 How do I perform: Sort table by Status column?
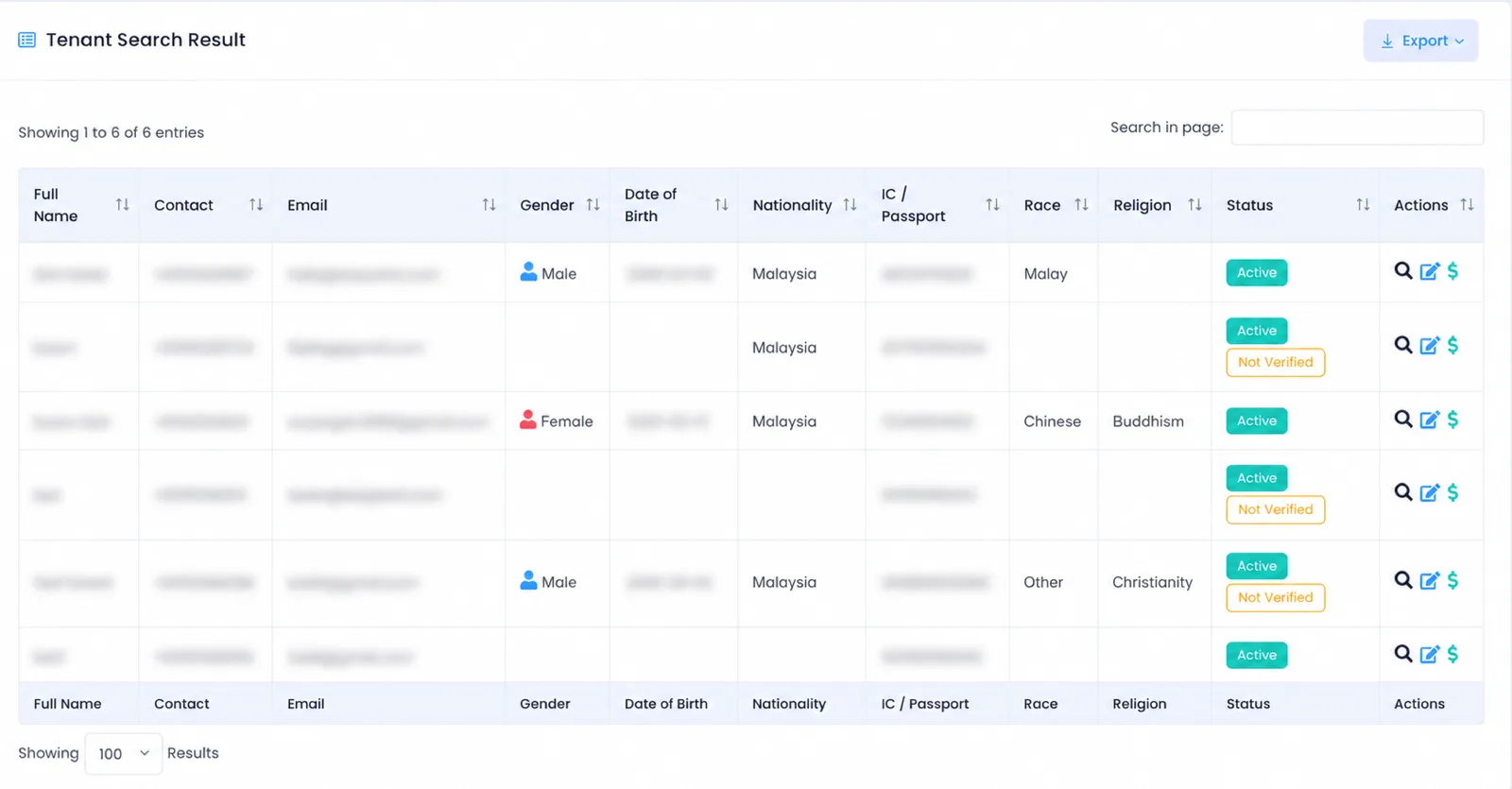click(x=1363, y=205)
